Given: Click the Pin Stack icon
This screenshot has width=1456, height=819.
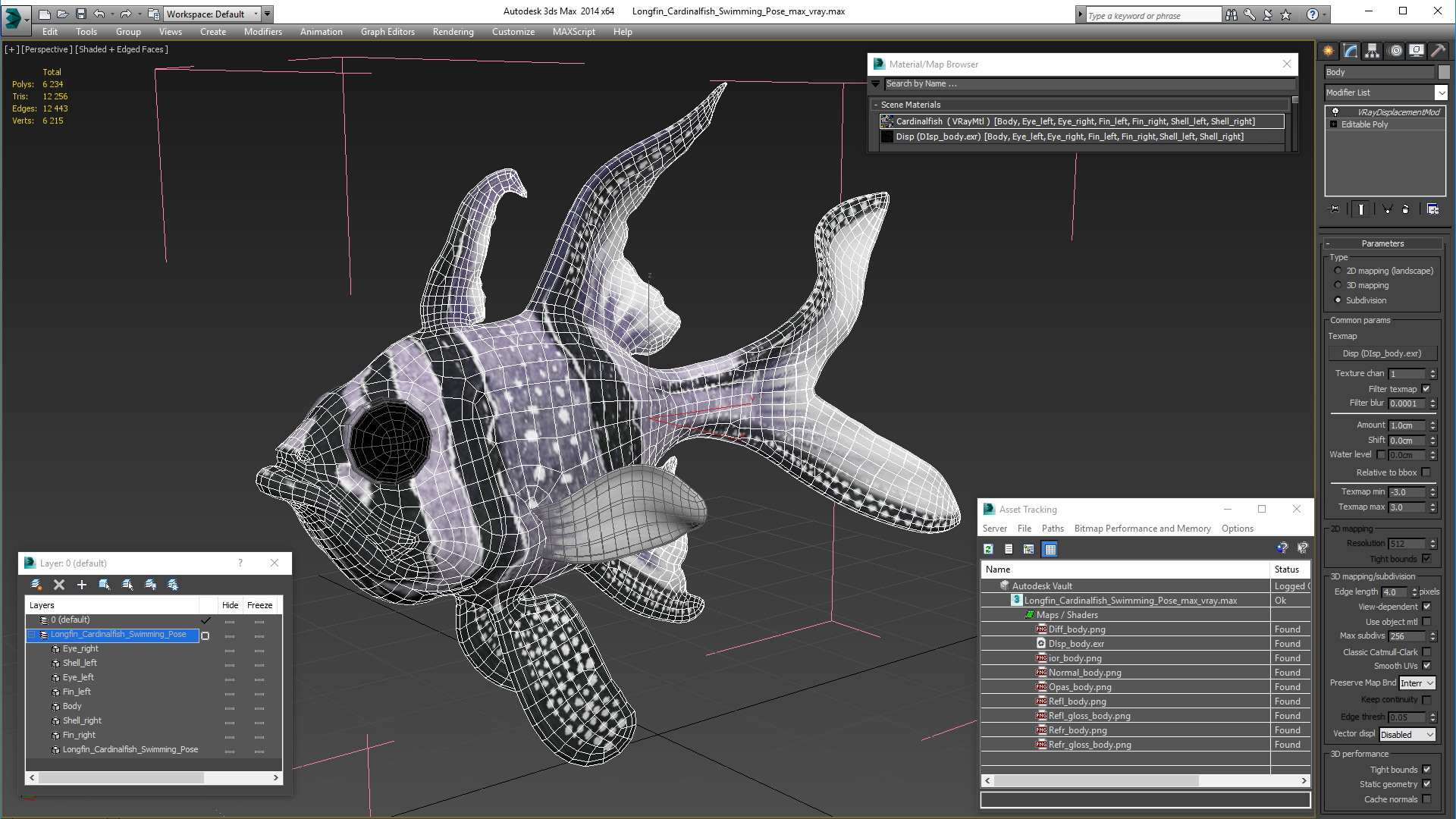Looking at the screenshot, I should (1335, 209).
